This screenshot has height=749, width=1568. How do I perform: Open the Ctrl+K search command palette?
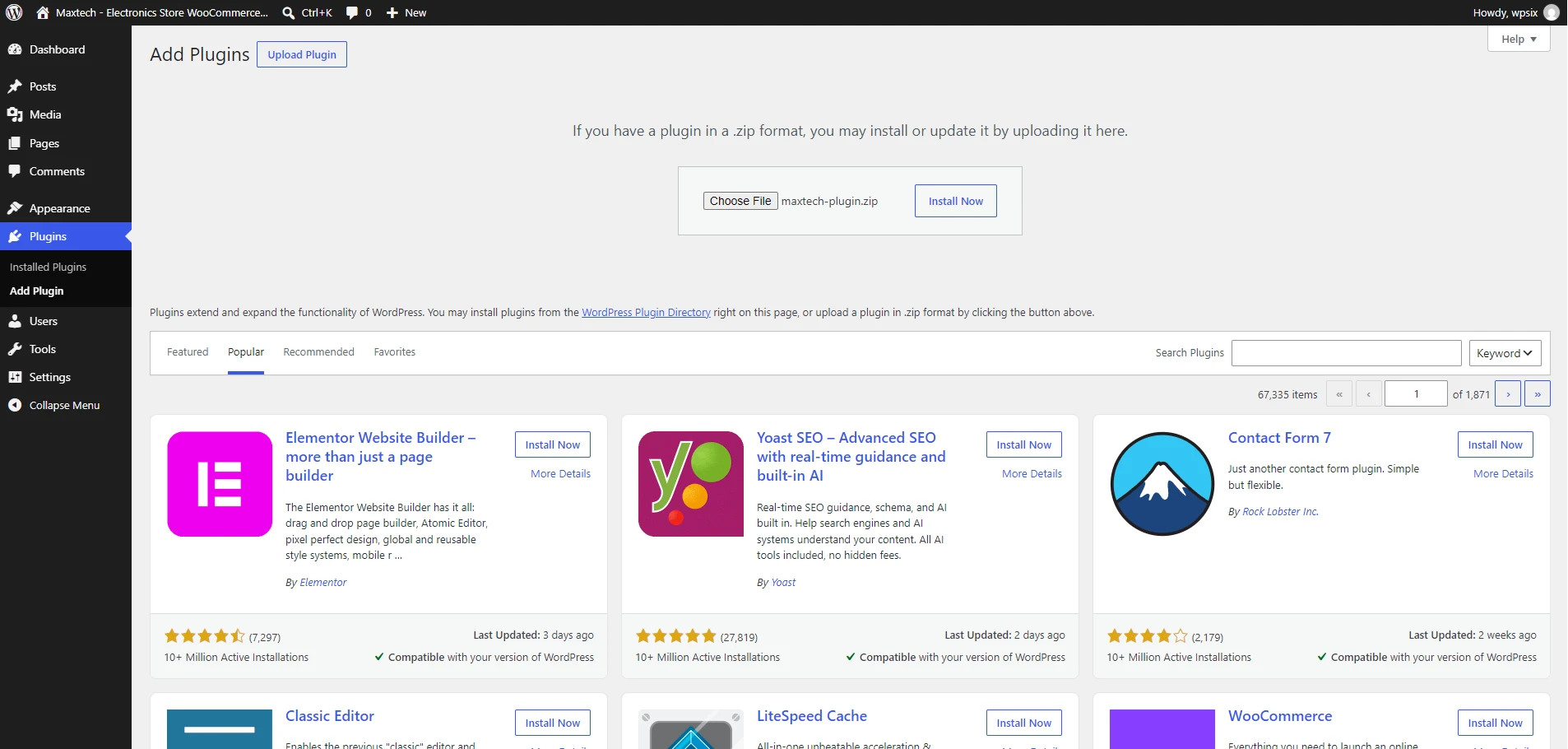(307, 12)
